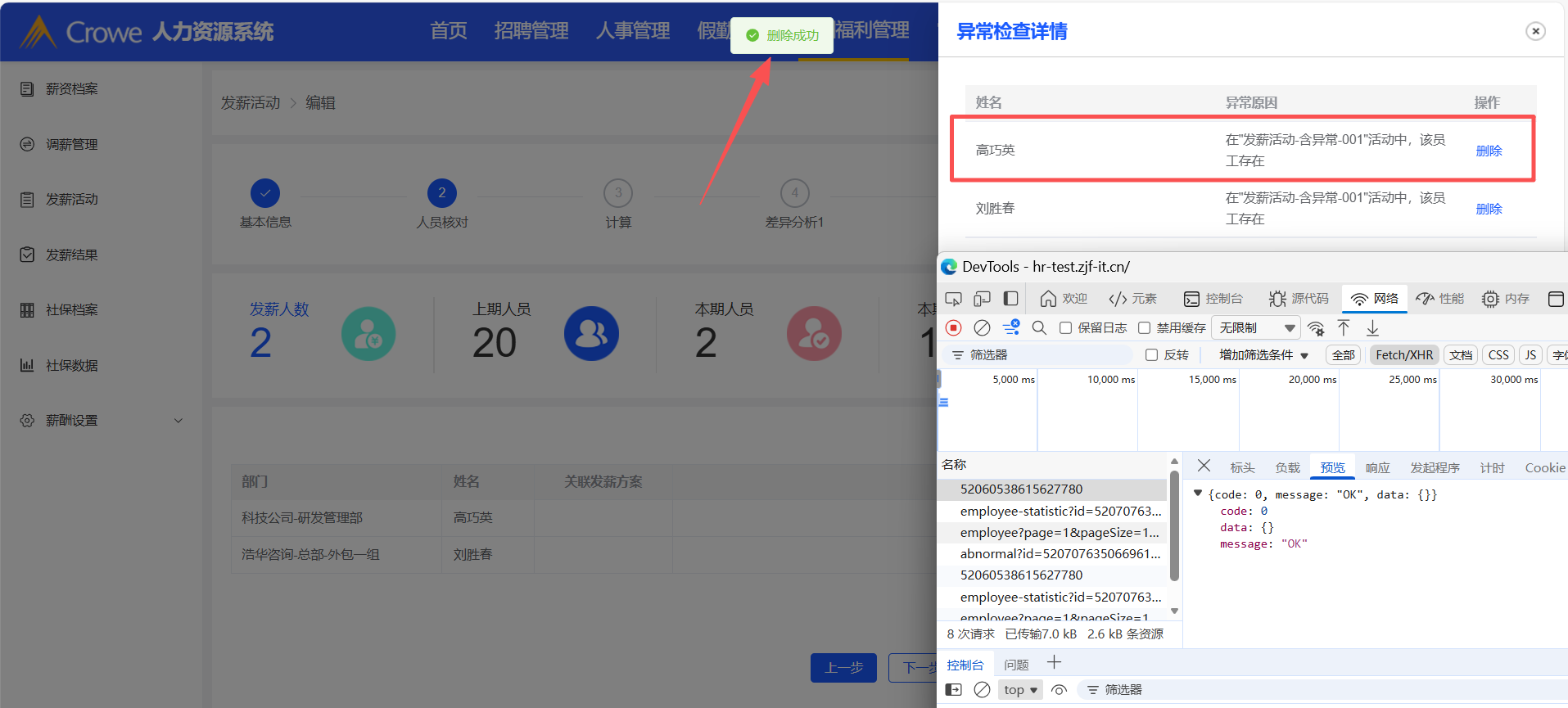Clear the console using the drawer's clear icon
The width and height of the screenshot is (1568, 708).
pyautogui.click(x=982, y=690)
